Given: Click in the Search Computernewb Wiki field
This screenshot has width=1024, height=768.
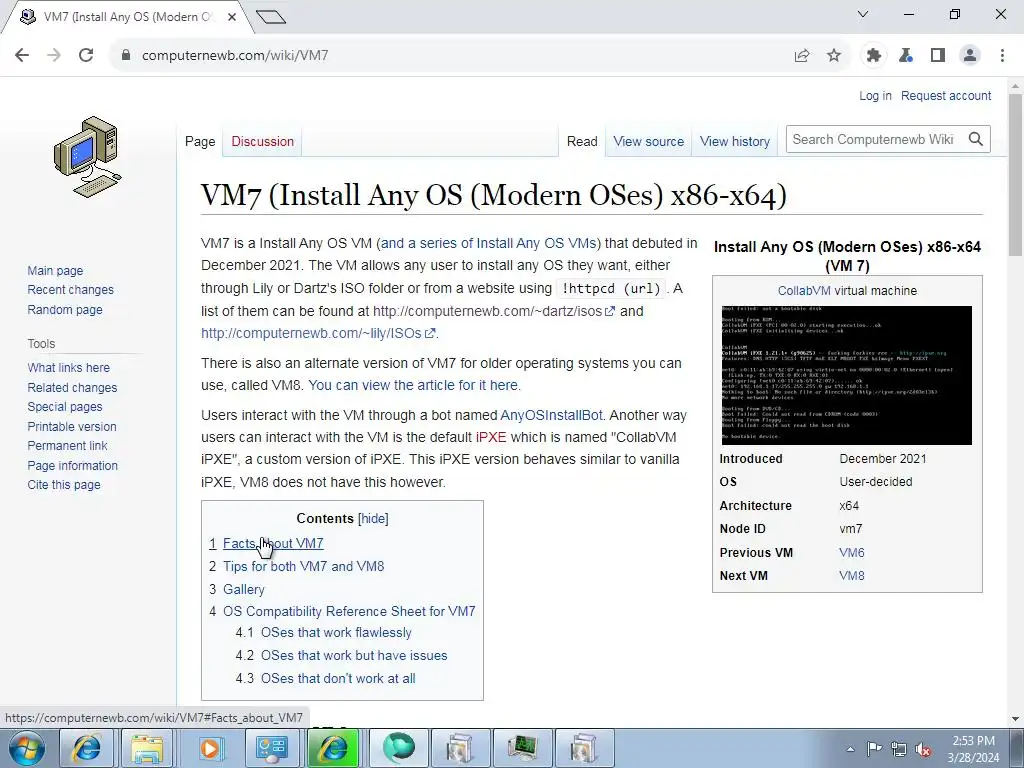Looking at the screenshot, I should pyautogui.click(x=874, y=139).
